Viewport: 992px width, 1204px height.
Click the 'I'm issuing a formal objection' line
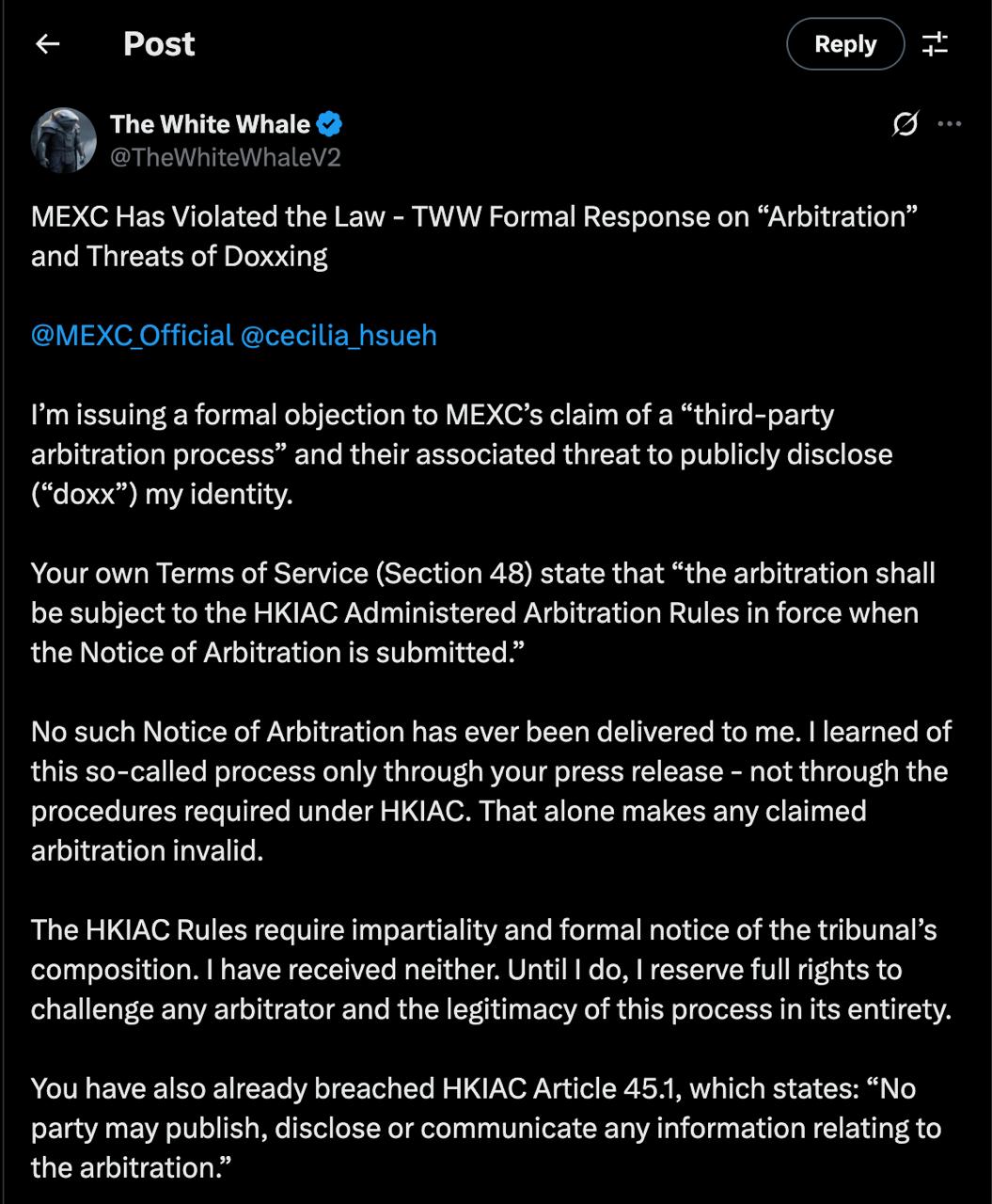433,414
